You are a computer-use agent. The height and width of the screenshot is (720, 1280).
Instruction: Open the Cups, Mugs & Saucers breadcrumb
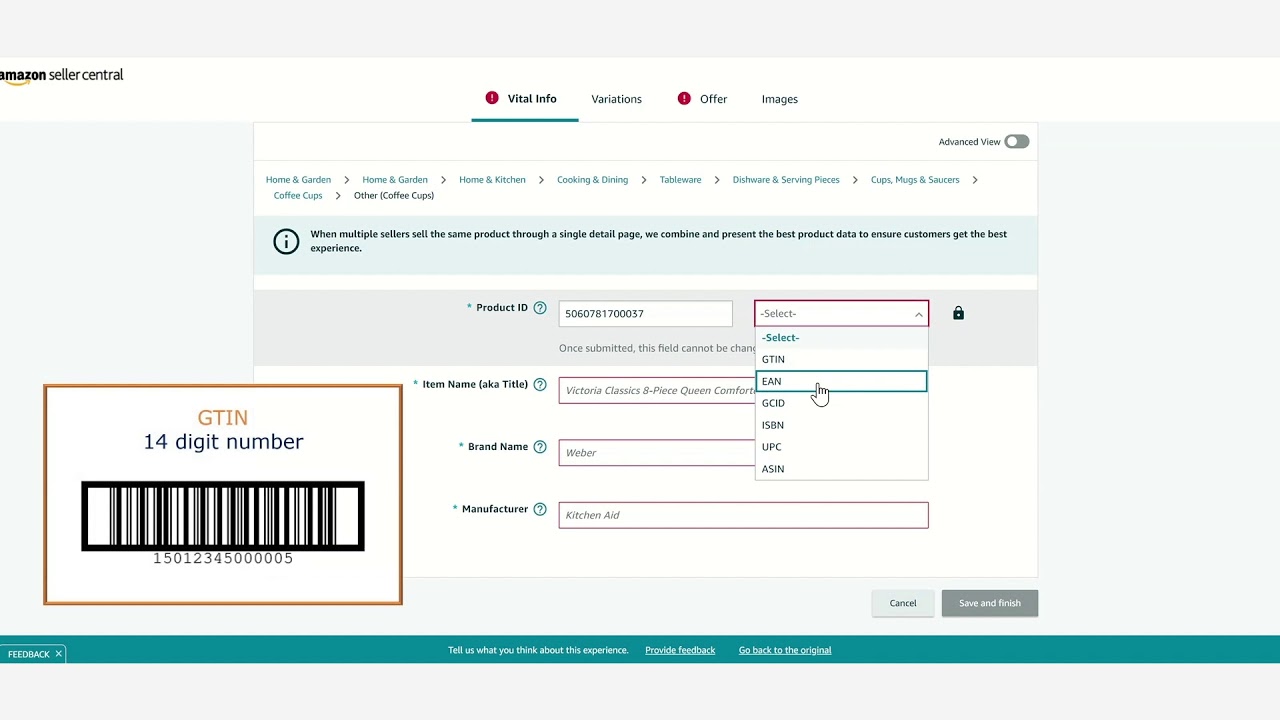[915, 180]
